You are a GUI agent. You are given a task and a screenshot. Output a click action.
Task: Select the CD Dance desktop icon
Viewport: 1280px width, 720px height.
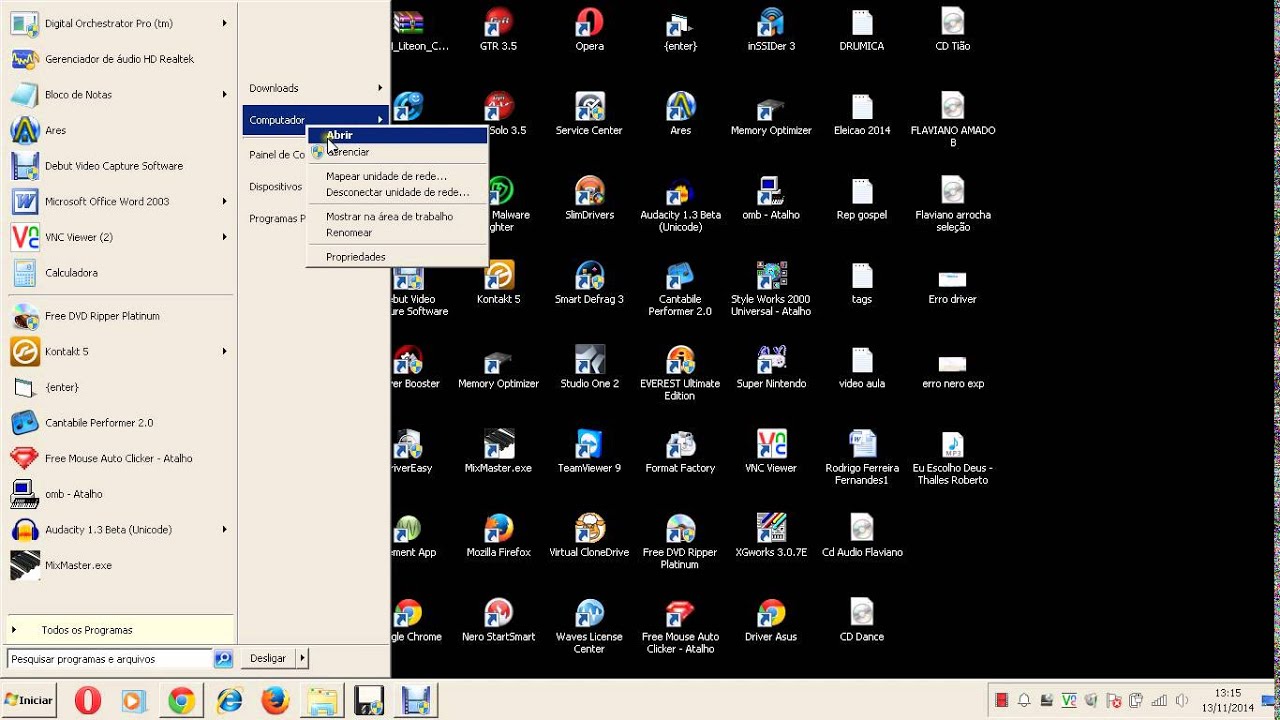pos(861,620)
